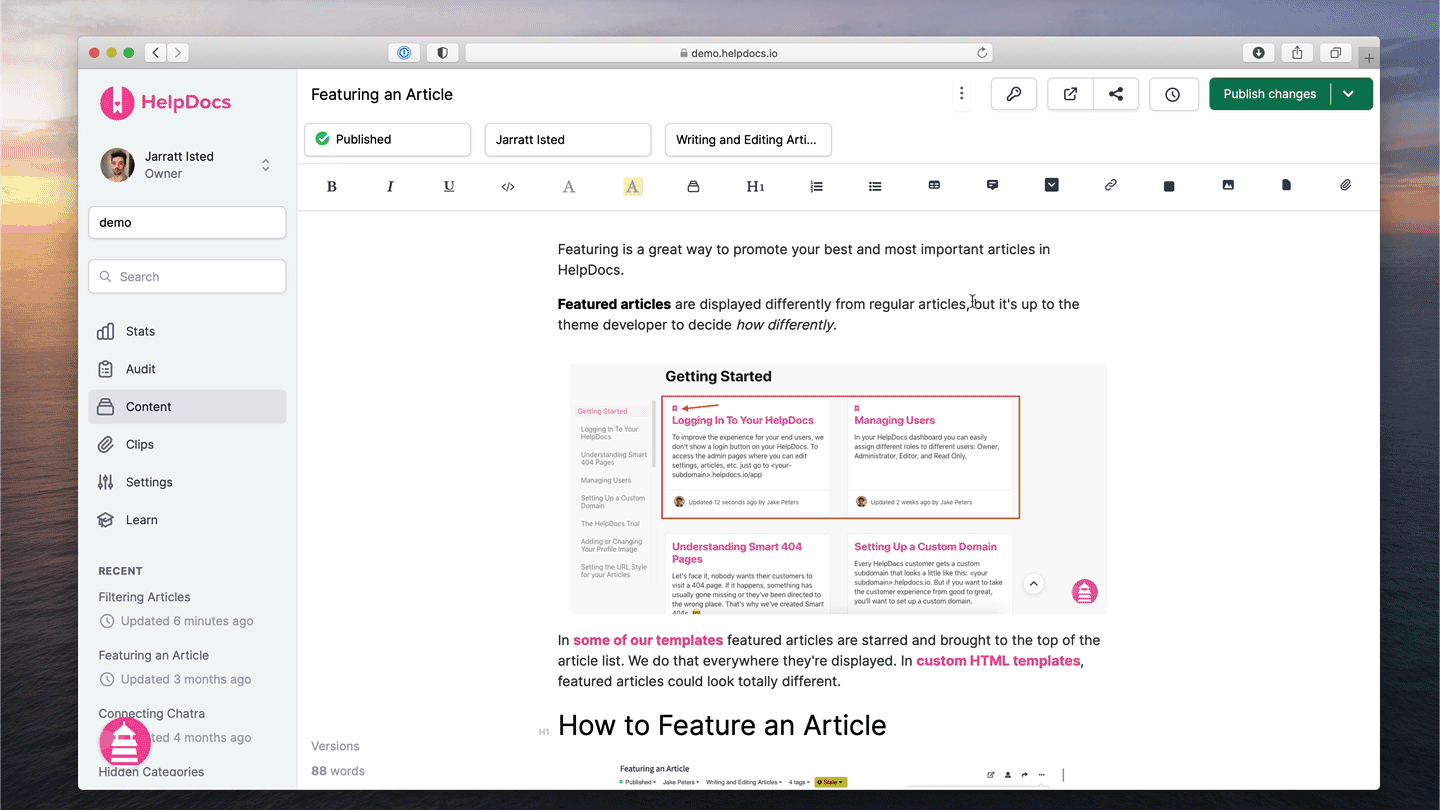Click Safari's privacy shield icon
This screenshot has height=810, width=1440.
pos(442,53)
